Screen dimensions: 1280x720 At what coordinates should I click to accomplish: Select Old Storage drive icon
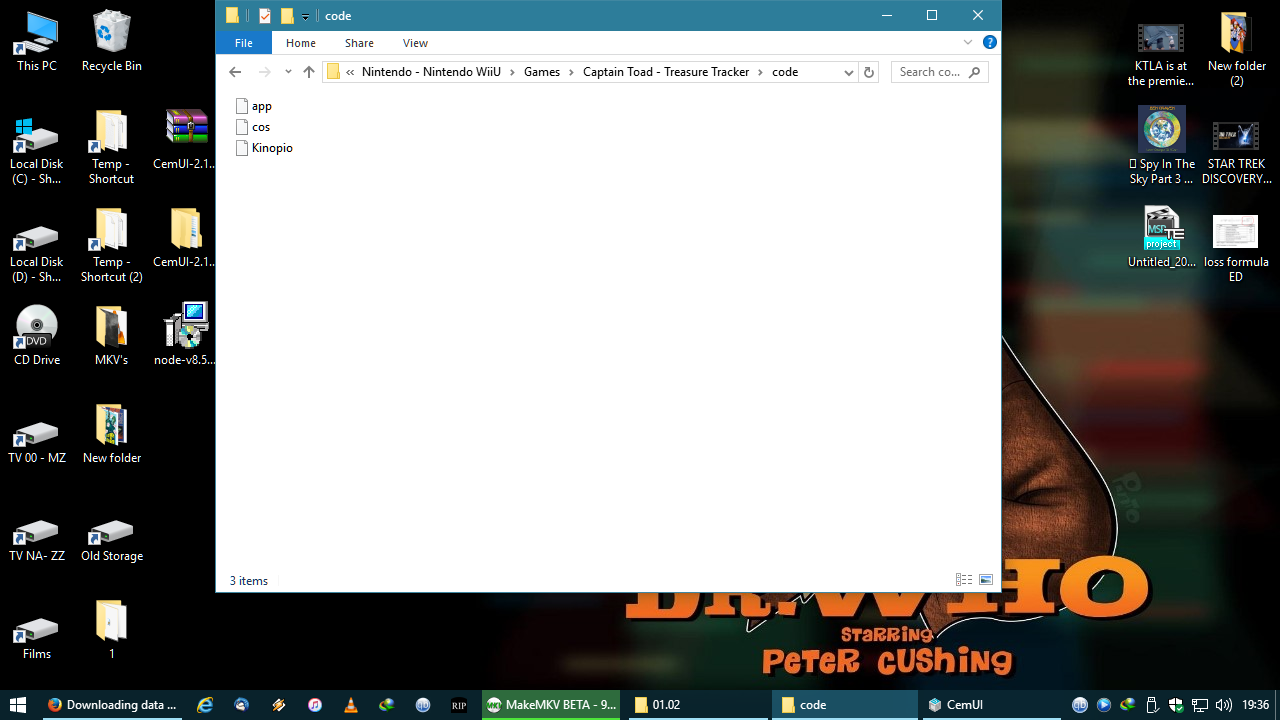pyautogui.click(x=111, y=539)
